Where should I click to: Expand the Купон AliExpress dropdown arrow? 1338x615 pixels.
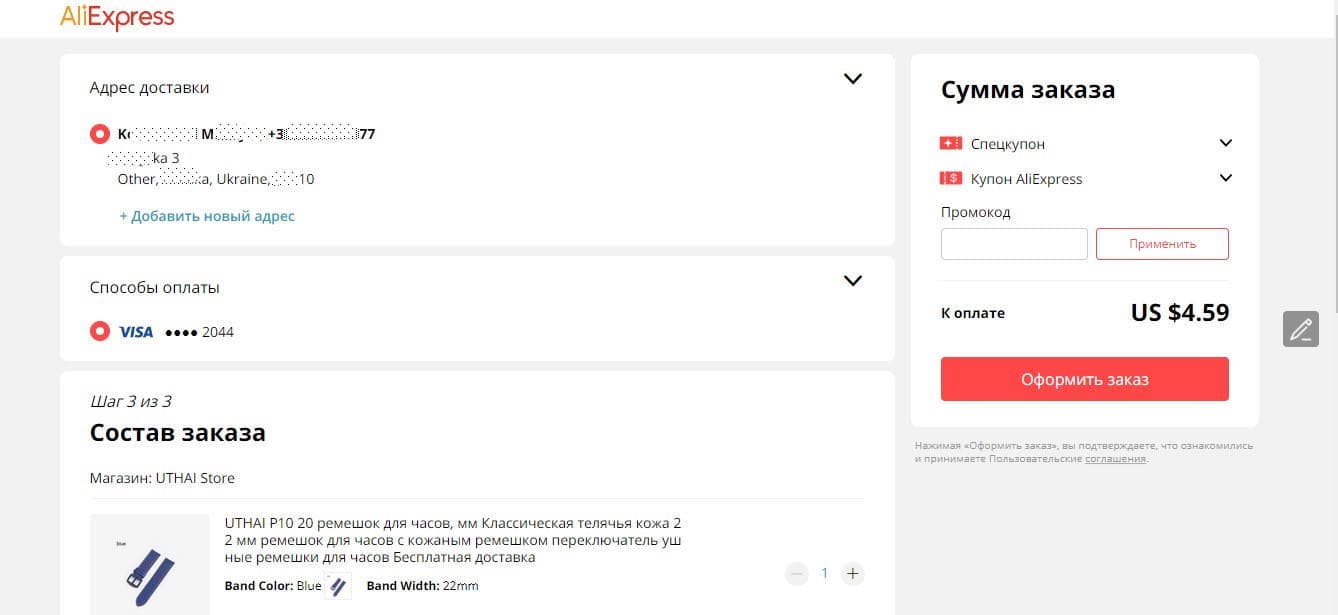pos(1226,178)
